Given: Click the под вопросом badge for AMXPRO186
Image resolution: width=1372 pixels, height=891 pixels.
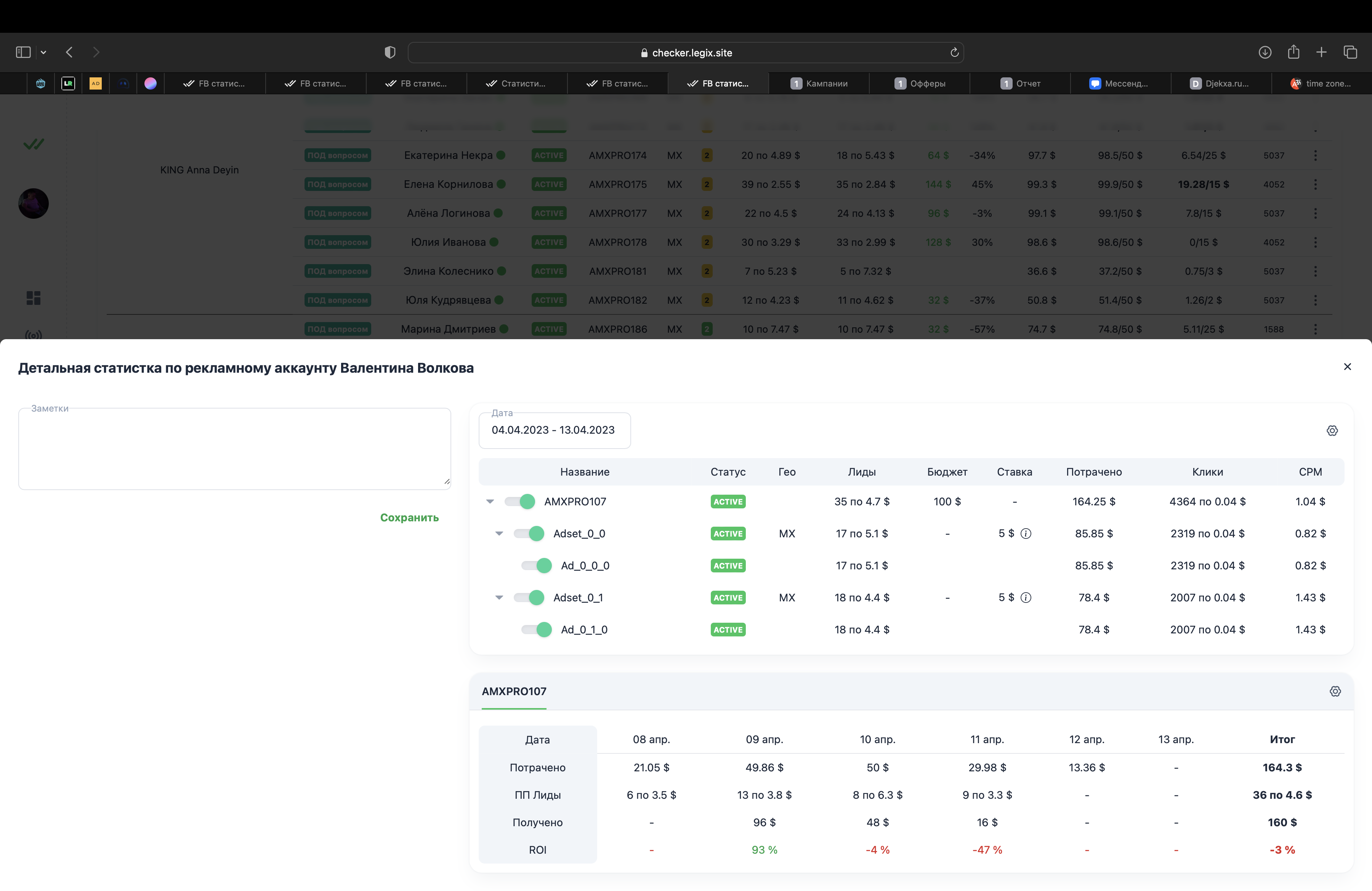Looking at the screenshot, I should click(338, 329).
